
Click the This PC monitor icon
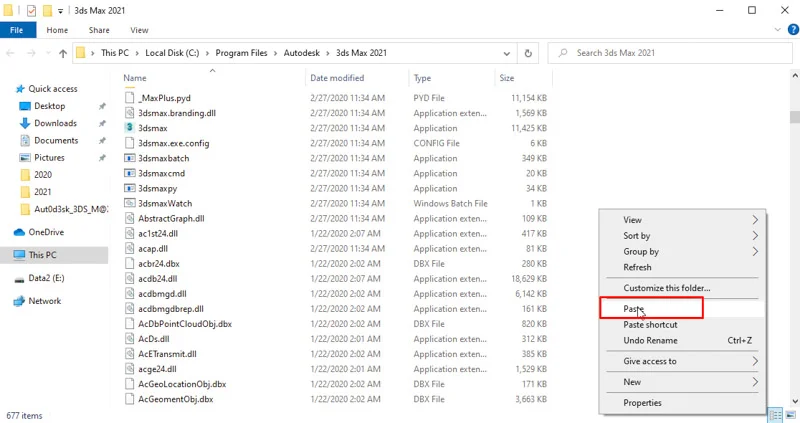point(19,255)
